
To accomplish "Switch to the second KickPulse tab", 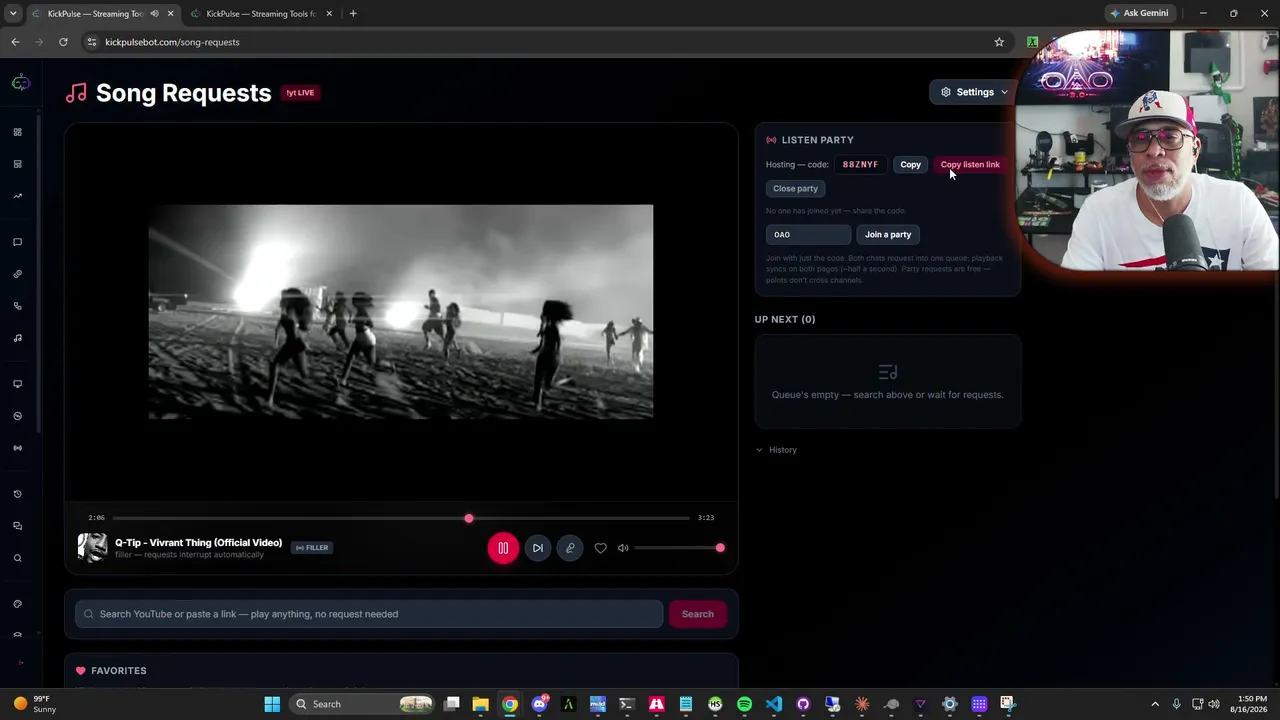I will (261, 14).
